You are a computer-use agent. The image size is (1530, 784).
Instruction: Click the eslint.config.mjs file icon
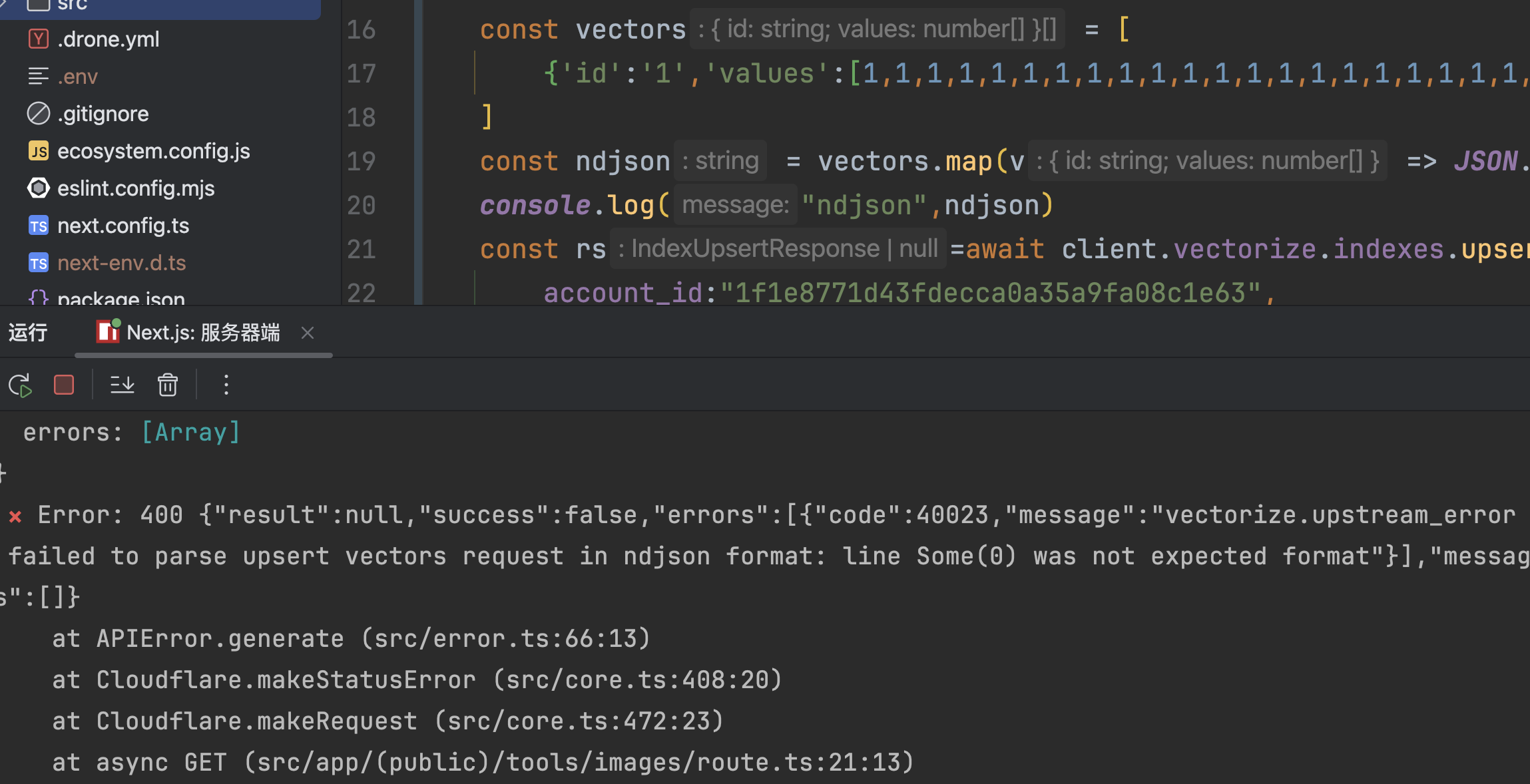39,188
